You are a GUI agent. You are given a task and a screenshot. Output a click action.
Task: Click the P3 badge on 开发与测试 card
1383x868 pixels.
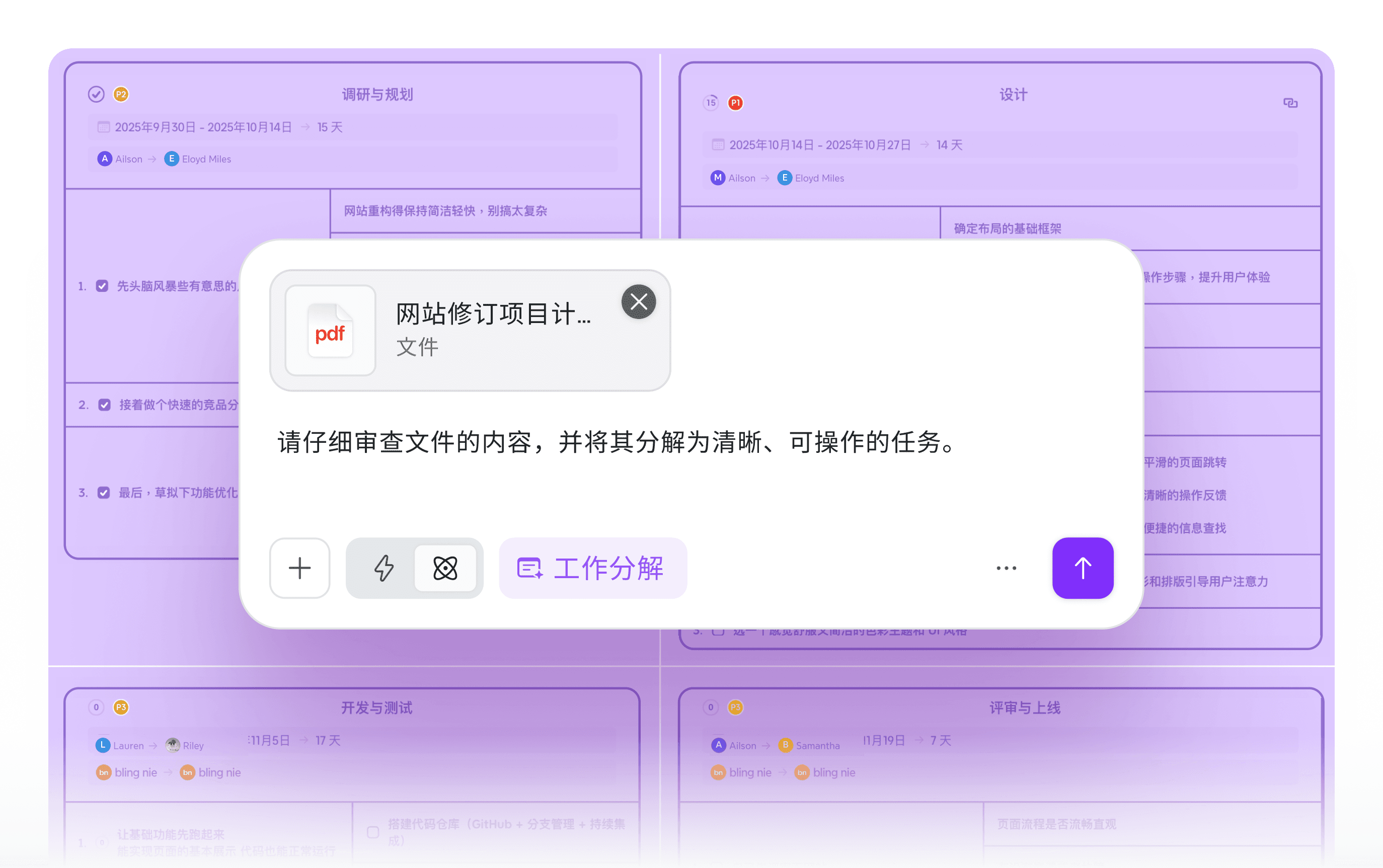click(x=121, y=706)
